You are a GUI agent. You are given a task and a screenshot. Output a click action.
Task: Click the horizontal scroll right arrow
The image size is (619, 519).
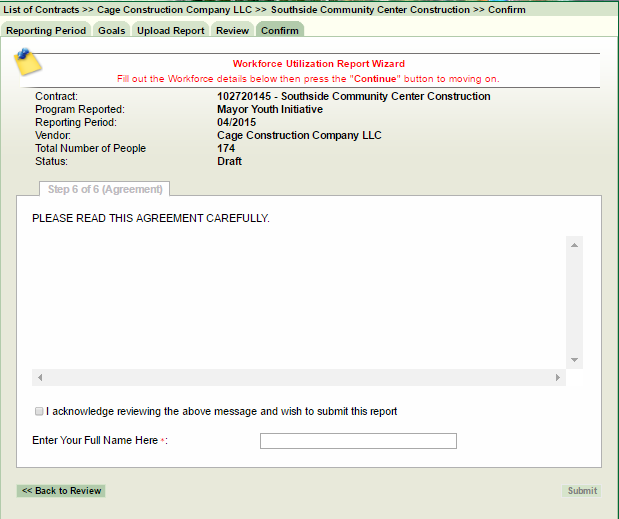click(x=558, y=378)
